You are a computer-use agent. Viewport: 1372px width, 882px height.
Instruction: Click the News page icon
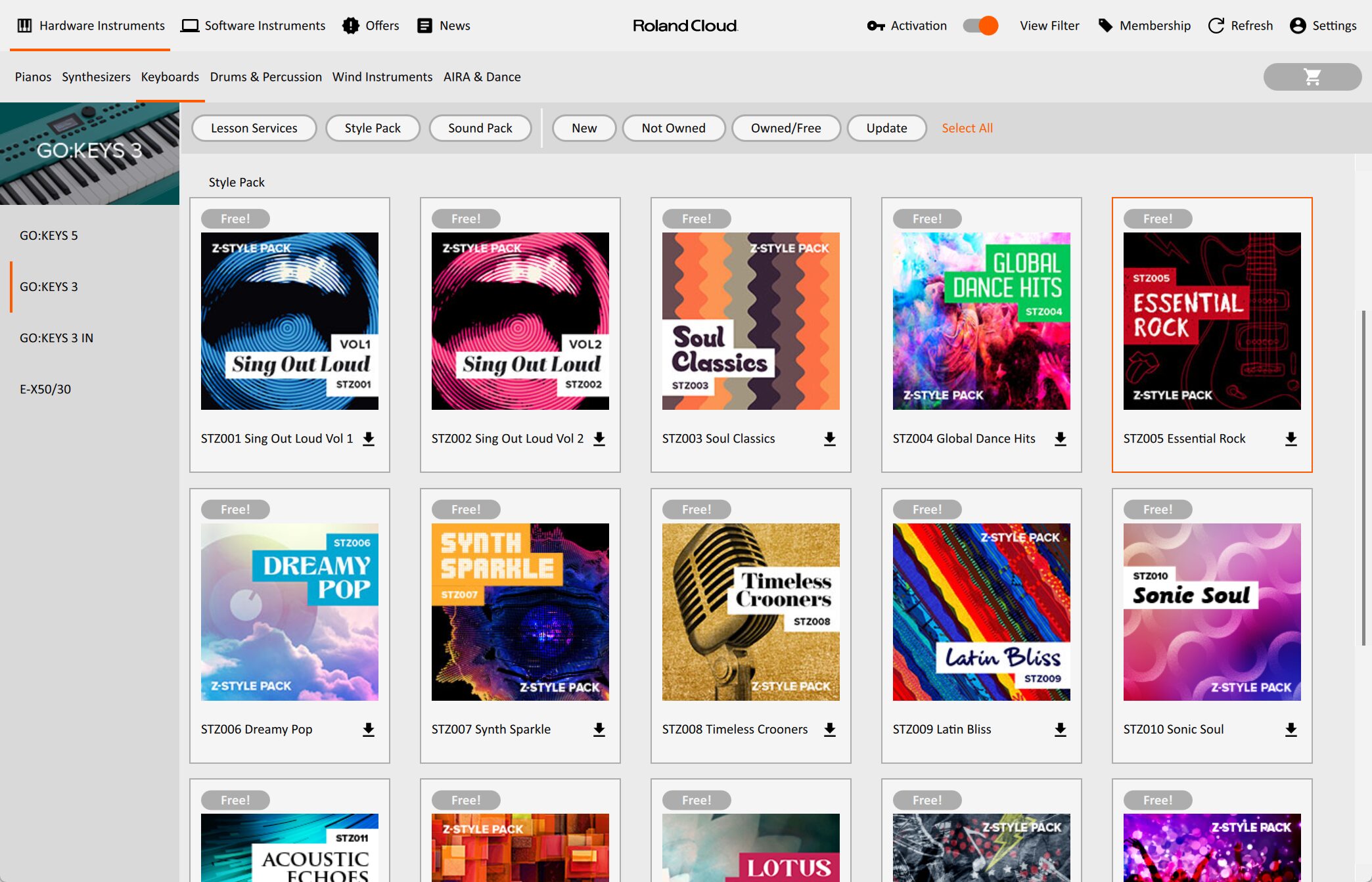tap(425, 26)
